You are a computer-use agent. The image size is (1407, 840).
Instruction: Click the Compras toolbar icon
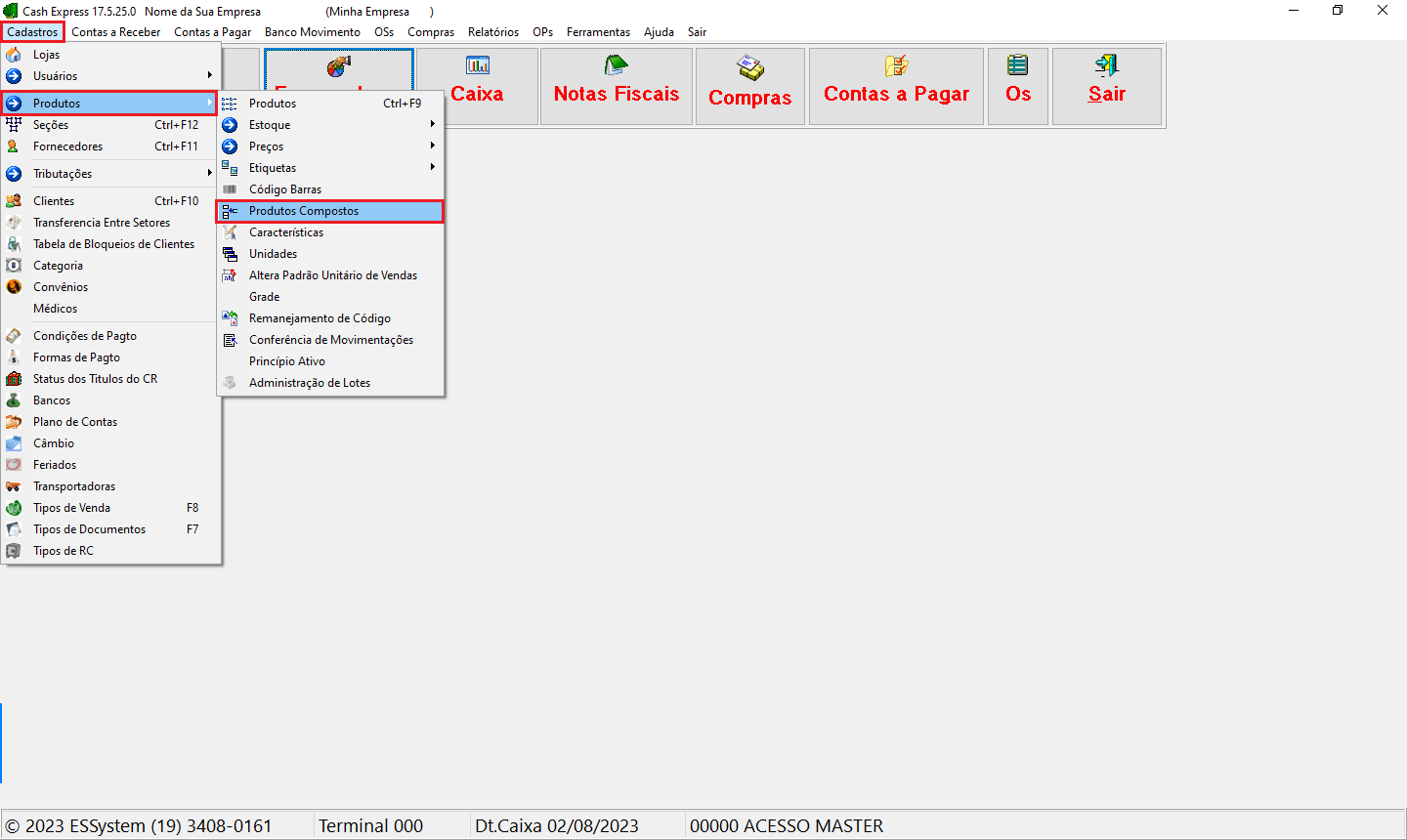click(750, 67)
